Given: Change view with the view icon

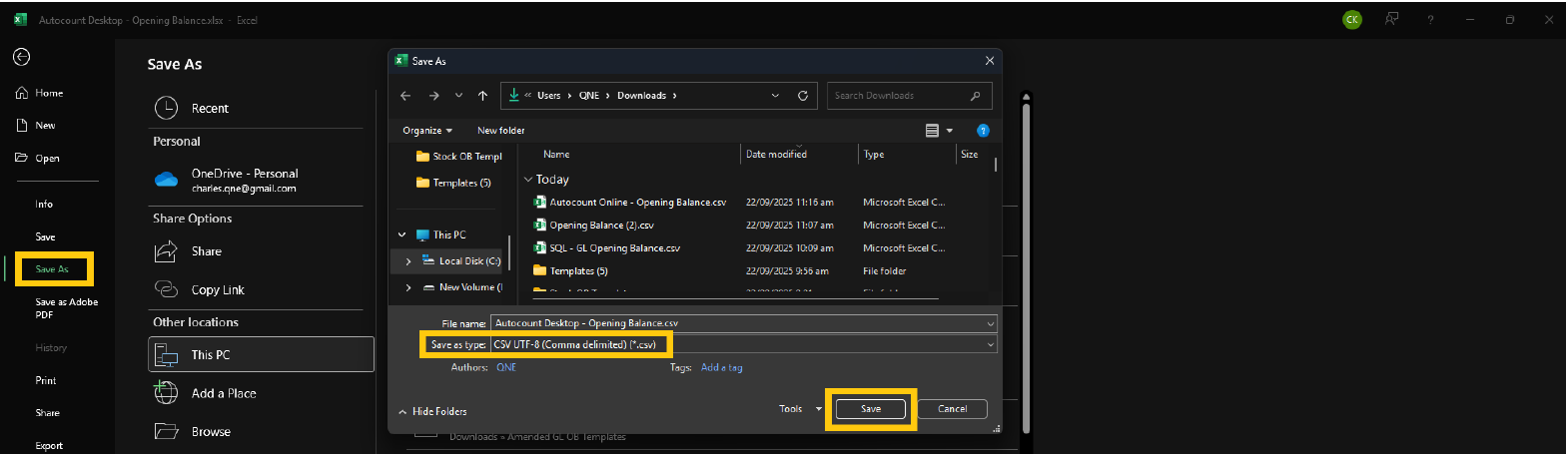Looking at the screenshot, I should pyautogui.click(x=932, y=131).
